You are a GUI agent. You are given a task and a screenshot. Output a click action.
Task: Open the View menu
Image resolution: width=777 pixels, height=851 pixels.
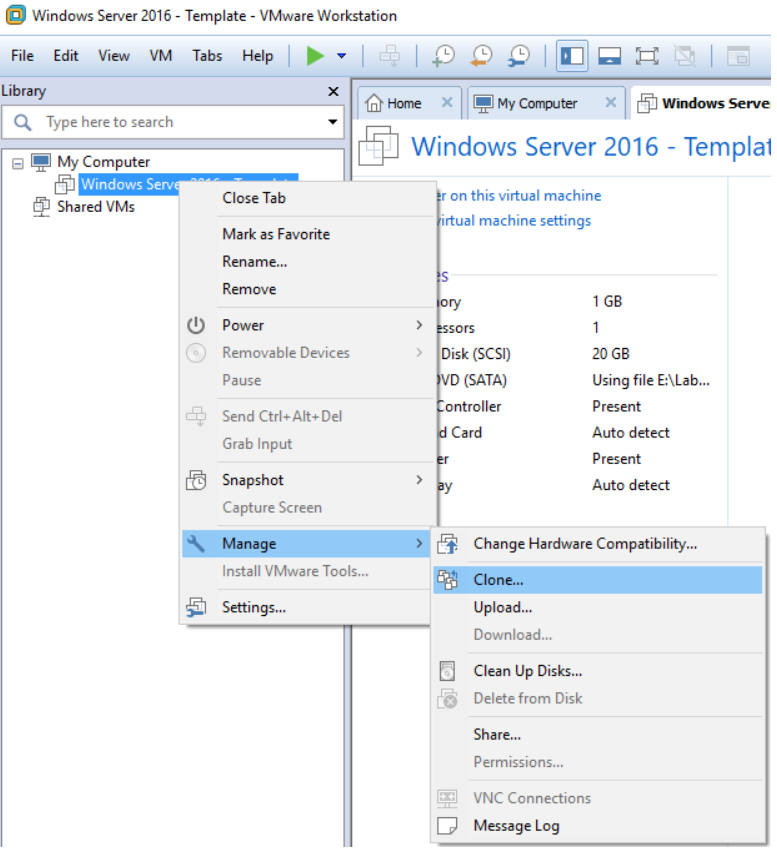click(x=113, y=56)
